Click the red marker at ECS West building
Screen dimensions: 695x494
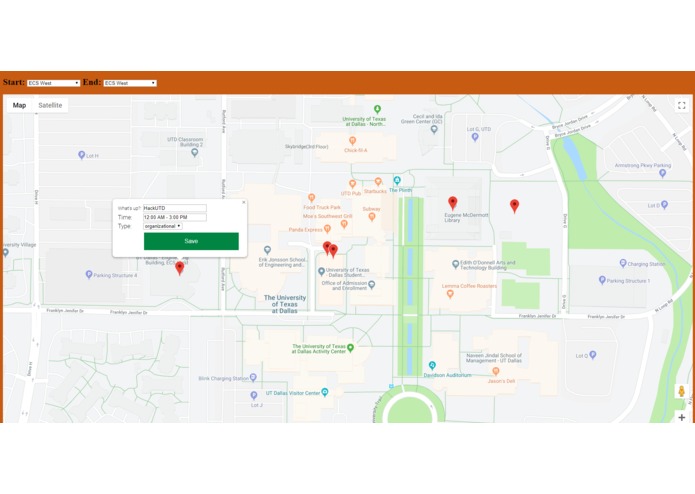[x=180, y=268]
